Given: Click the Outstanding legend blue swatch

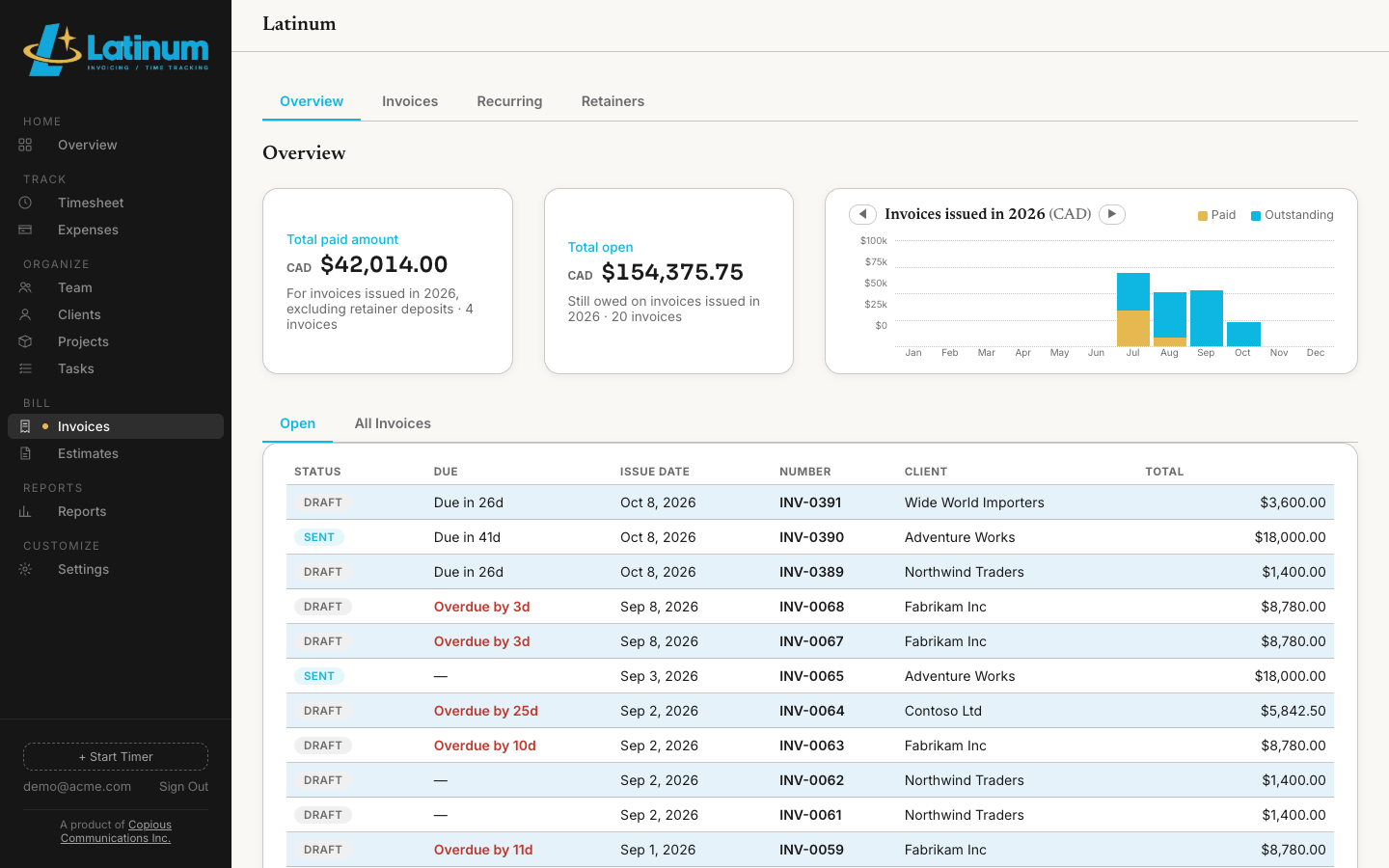Looking at the screenshot, I should 1256,215.
